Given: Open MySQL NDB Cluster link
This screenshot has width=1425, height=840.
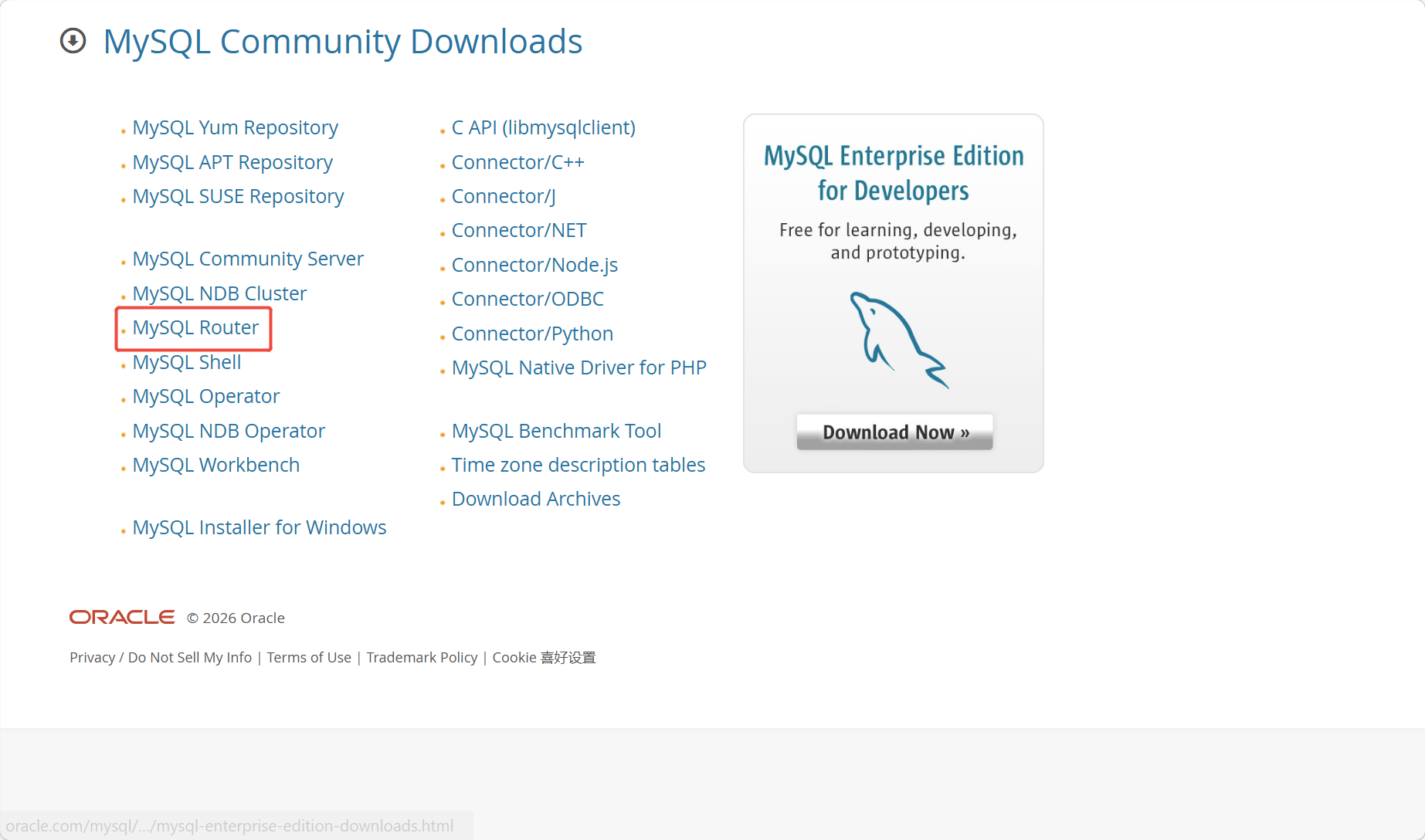Looking at the screenshot, I should point(219,293).
